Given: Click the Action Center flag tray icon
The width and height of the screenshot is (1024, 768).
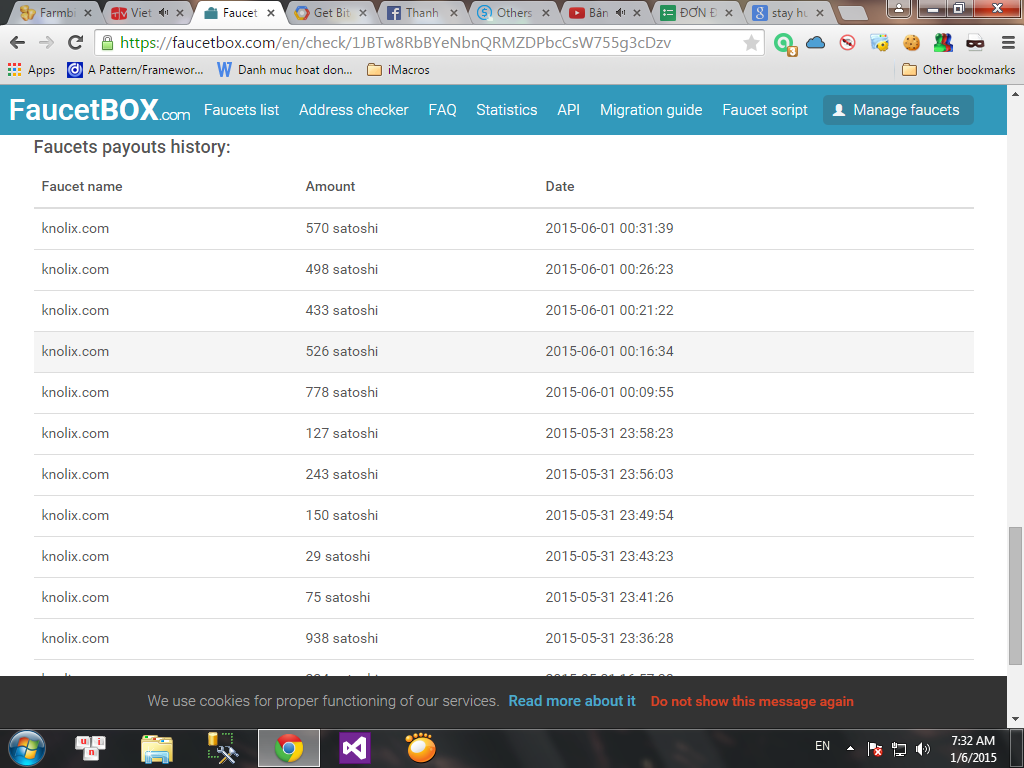Looking at the screenshot, I should pos(875,749).
